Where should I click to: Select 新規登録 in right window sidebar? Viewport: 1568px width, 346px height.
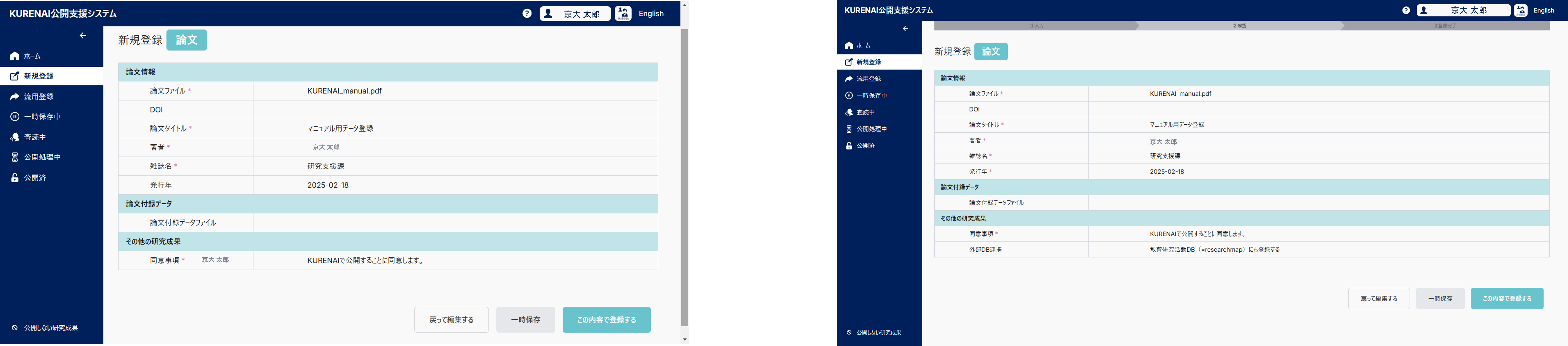tap(879, 62)
